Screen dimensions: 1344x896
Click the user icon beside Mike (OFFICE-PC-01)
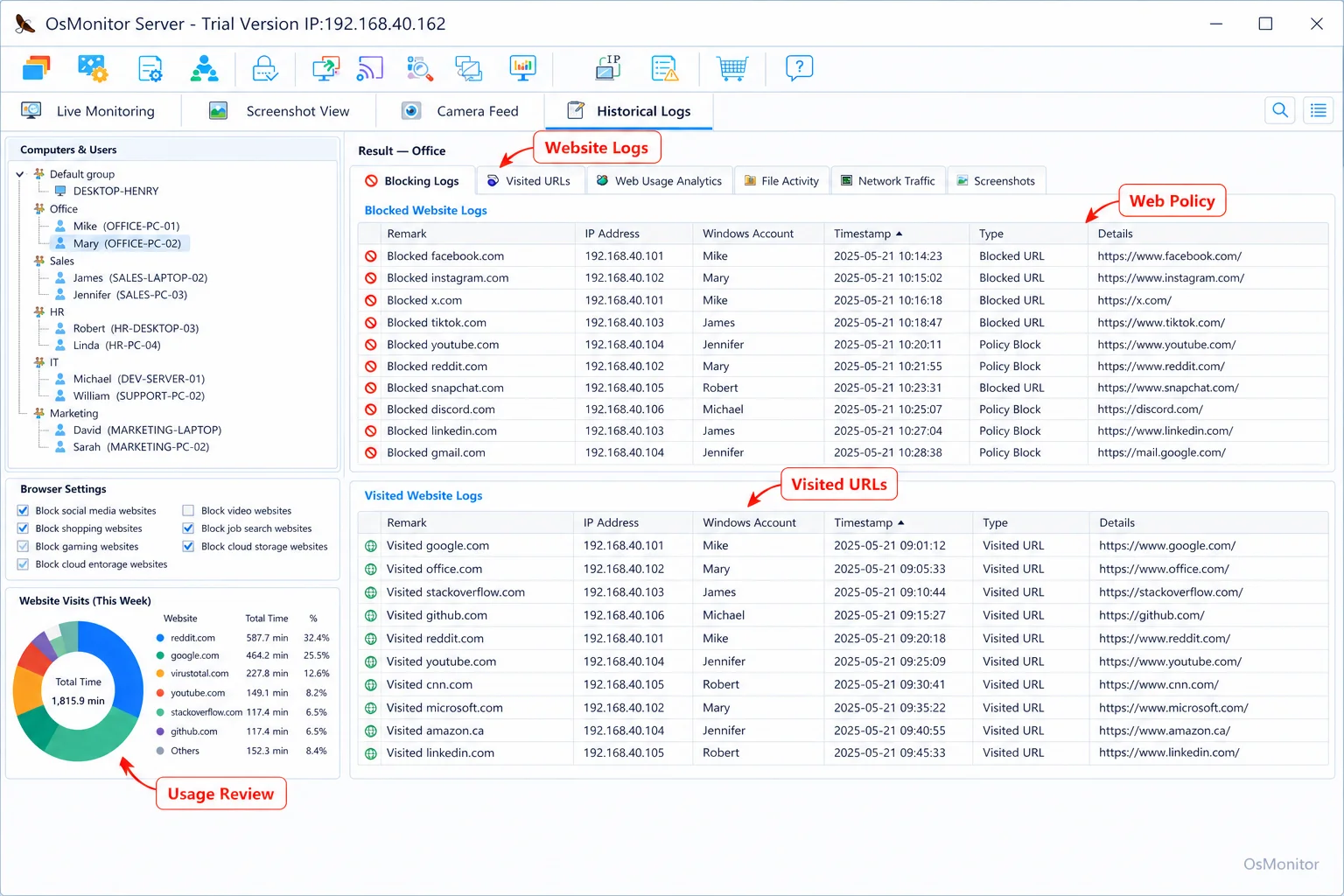click(60, 226)
